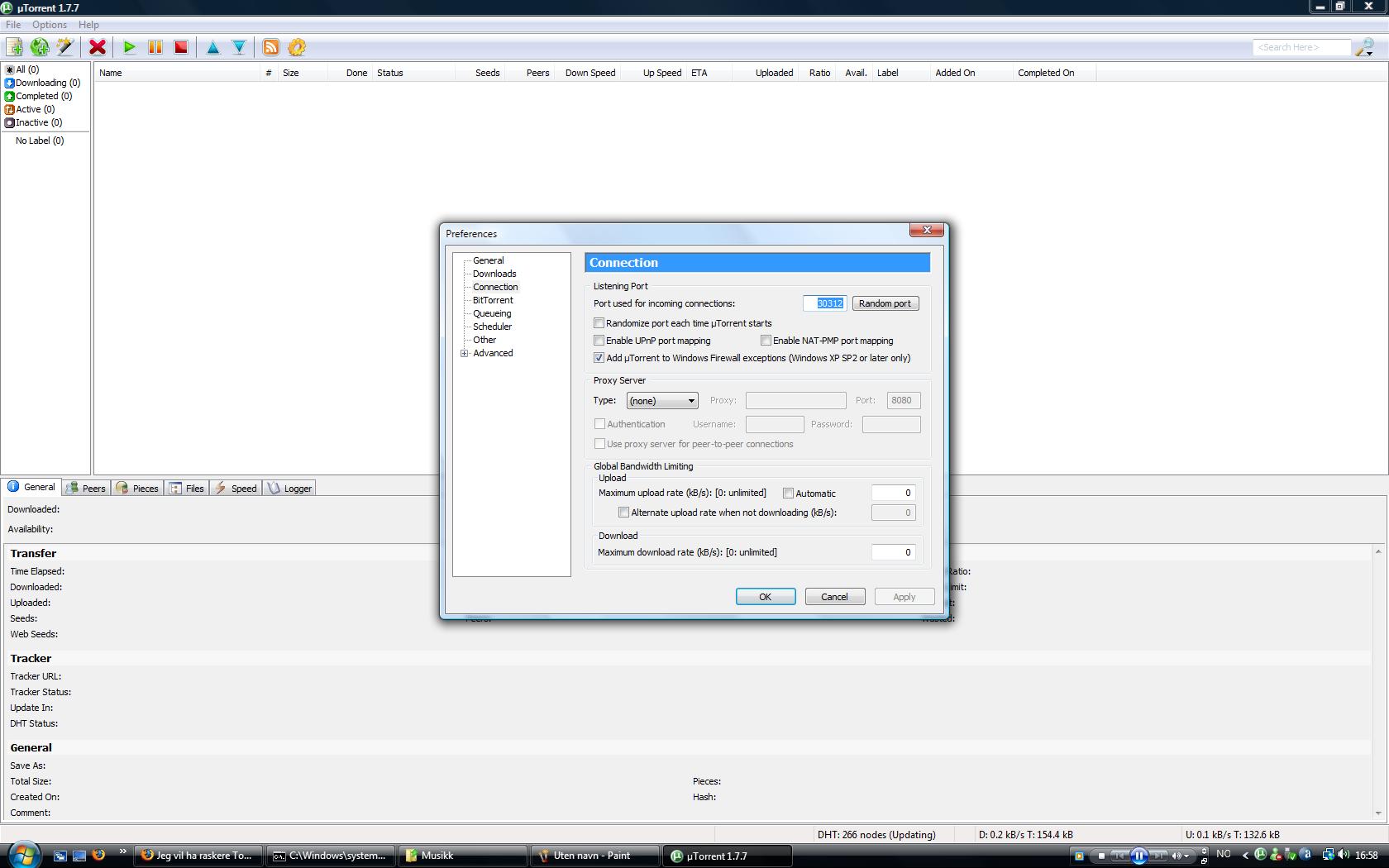
Task: Select the Inactive (0) category
Action: [x=34, y=122]
